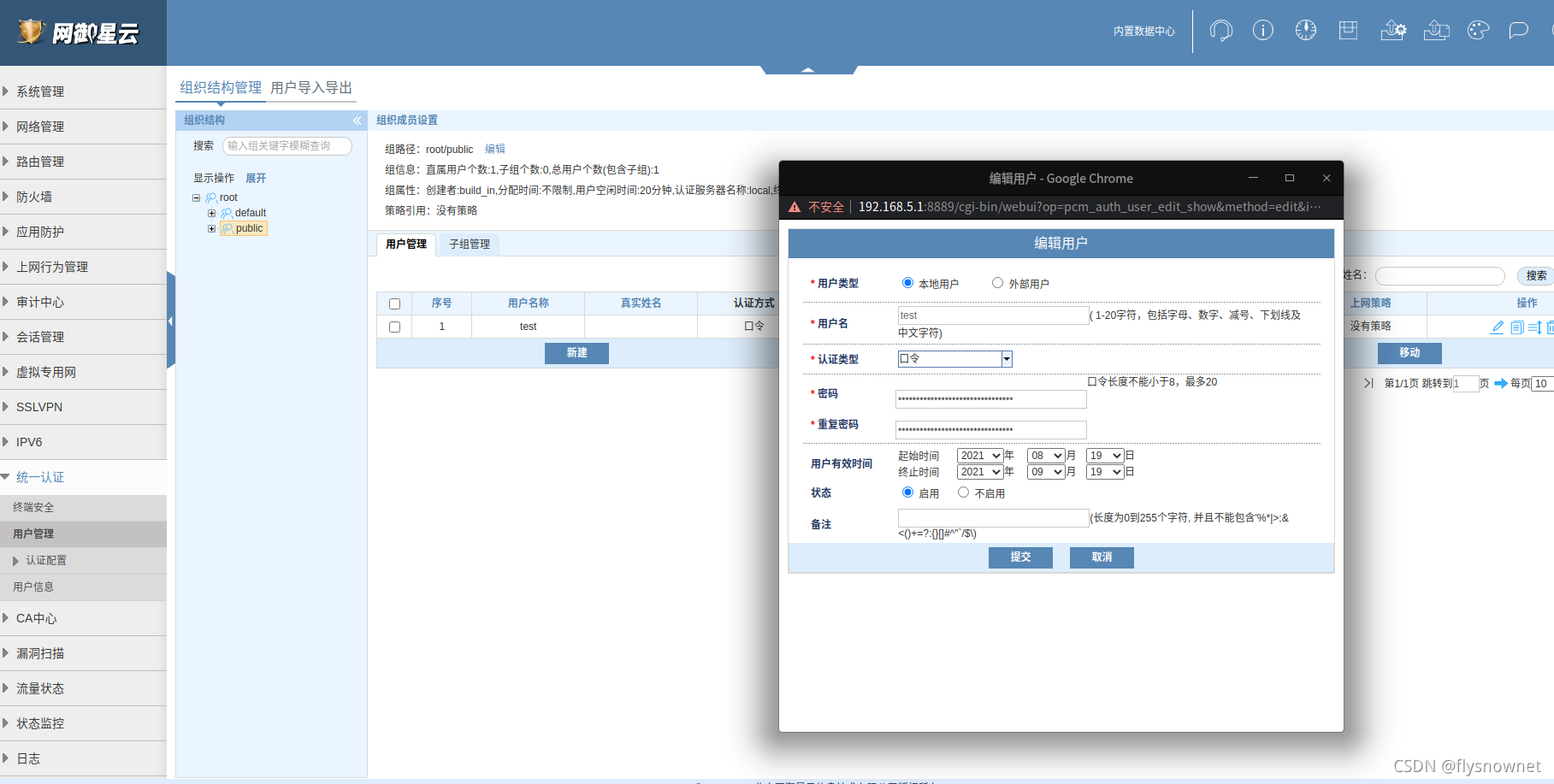
Task: Toggle the select-all checkbox in table header
Action: coord(394,304)
